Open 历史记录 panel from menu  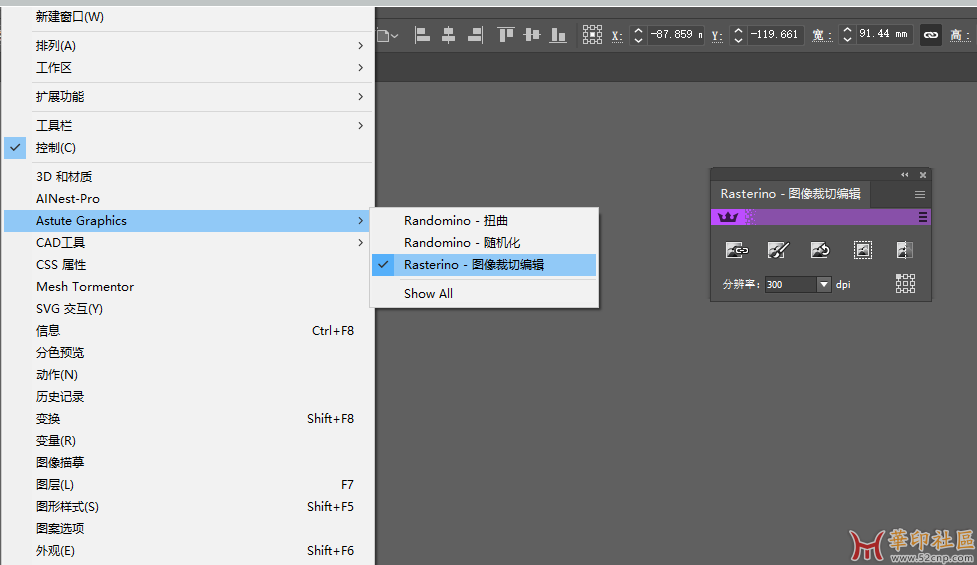(188, 396)
